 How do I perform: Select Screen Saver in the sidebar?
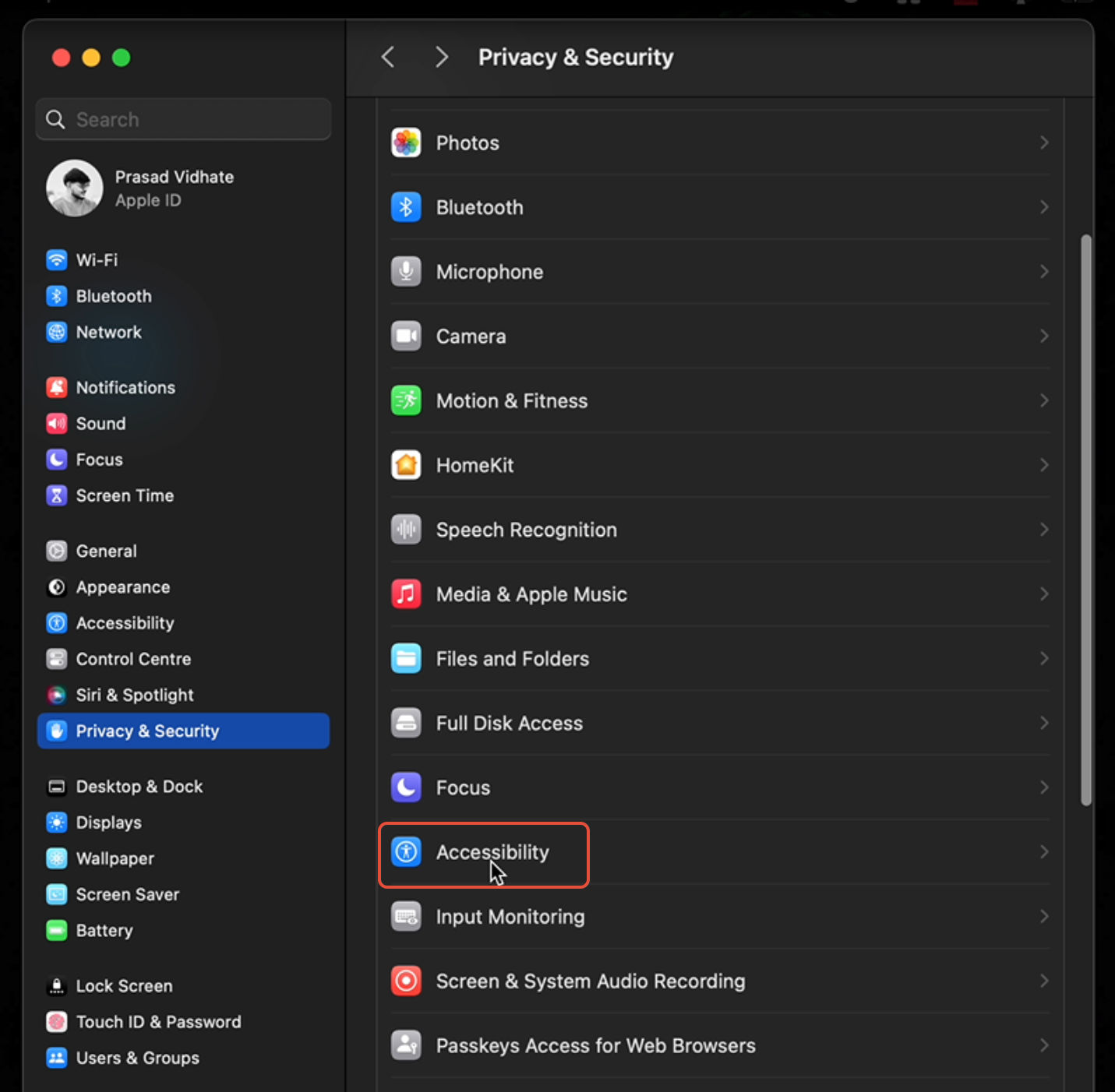tap(183, 894)
